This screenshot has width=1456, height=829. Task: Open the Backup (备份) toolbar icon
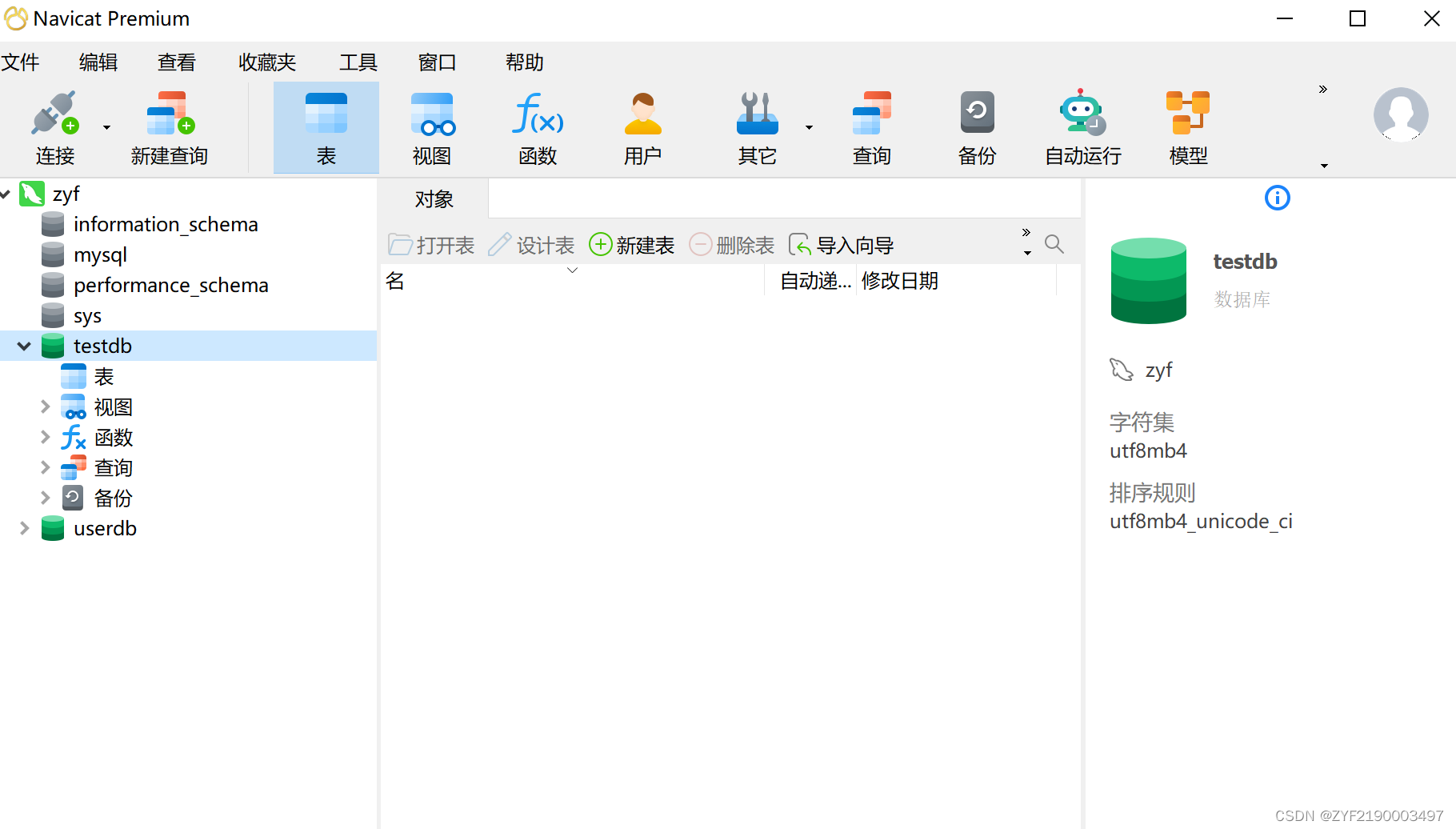point(978,113)
